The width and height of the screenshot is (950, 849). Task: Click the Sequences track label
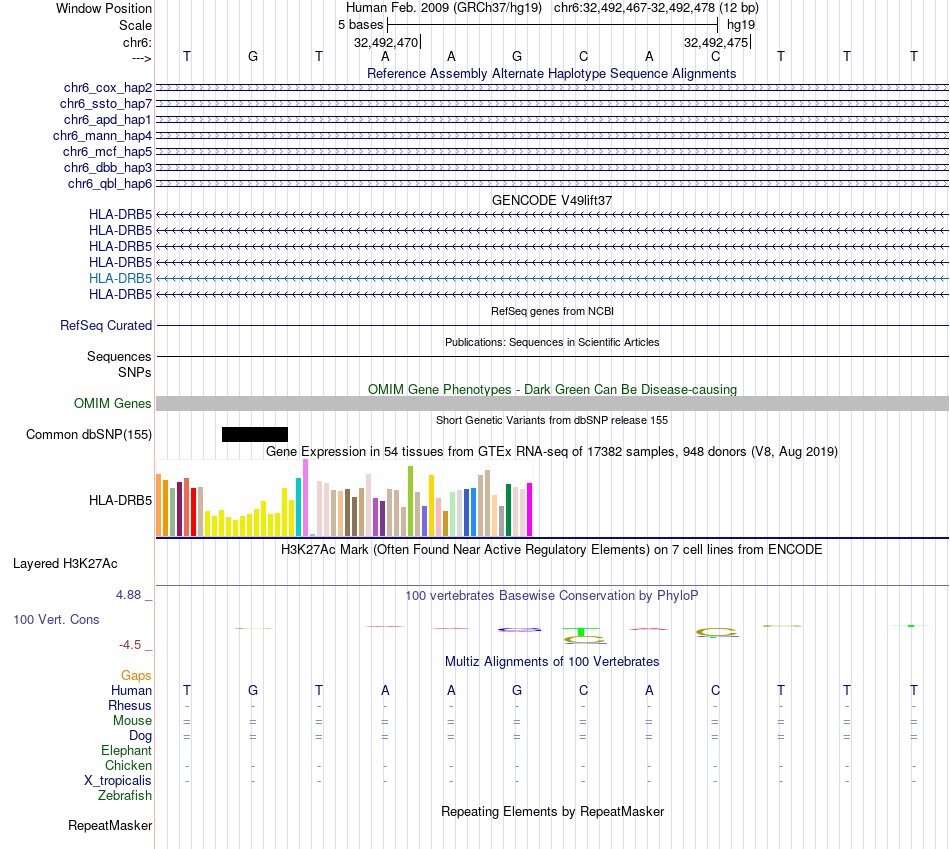[119, 356]
